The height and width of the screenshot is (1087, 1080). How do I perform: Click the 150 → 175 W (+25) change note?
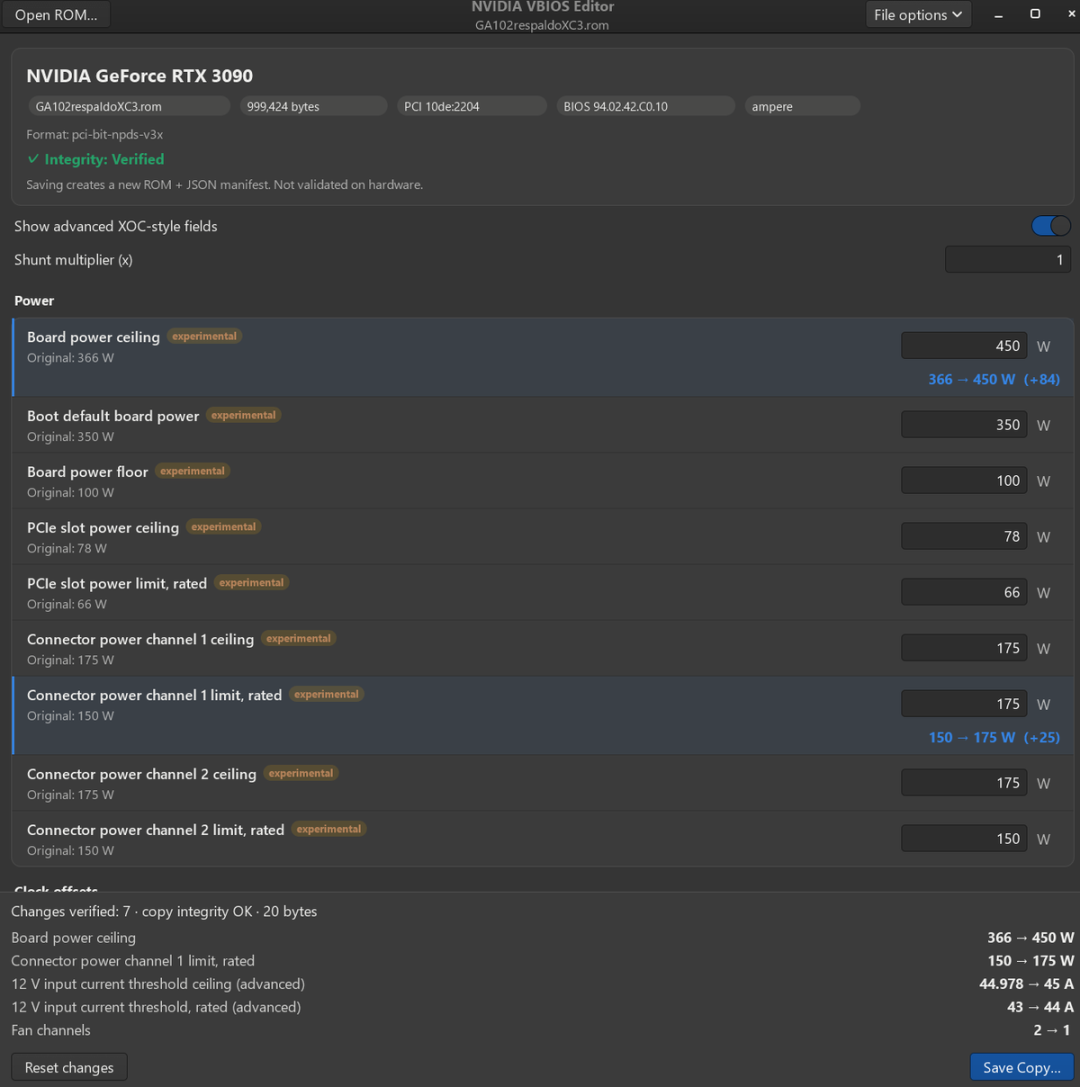click(x=994, y=738)
